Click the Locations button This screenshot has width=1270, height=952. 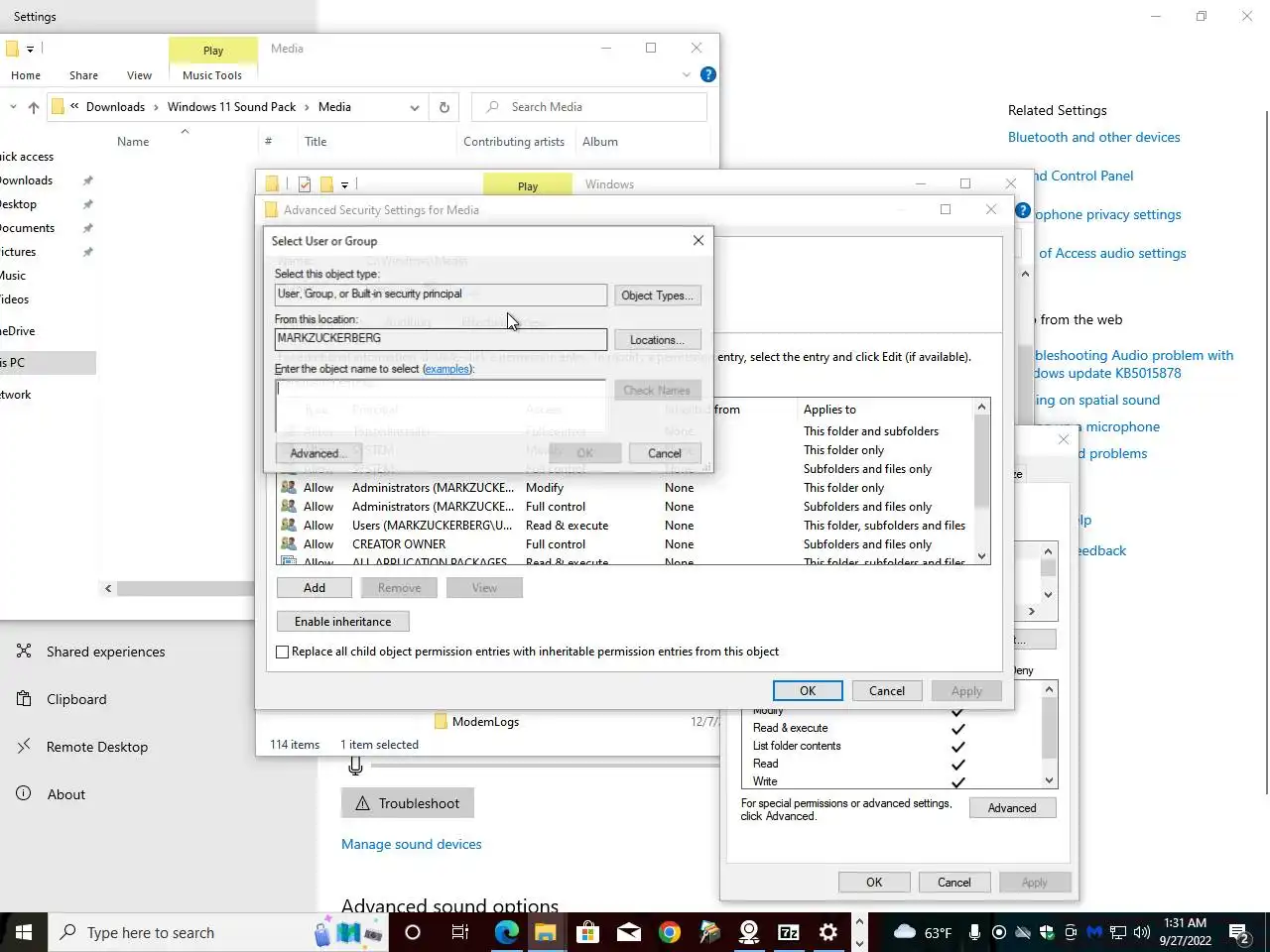[657, 340]
